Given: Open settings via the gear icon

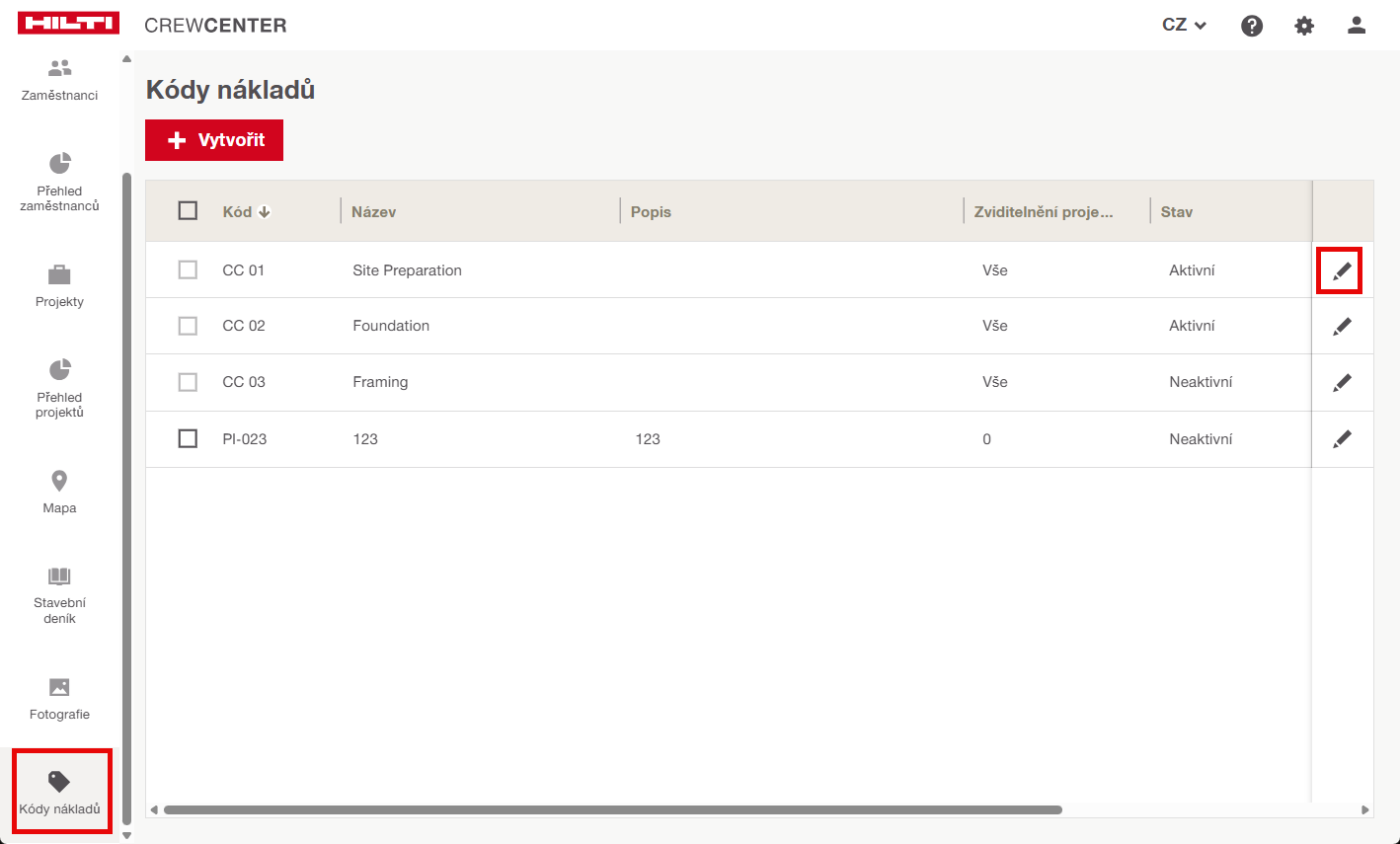Looking at the screenshot, I should pos(1304,26).
